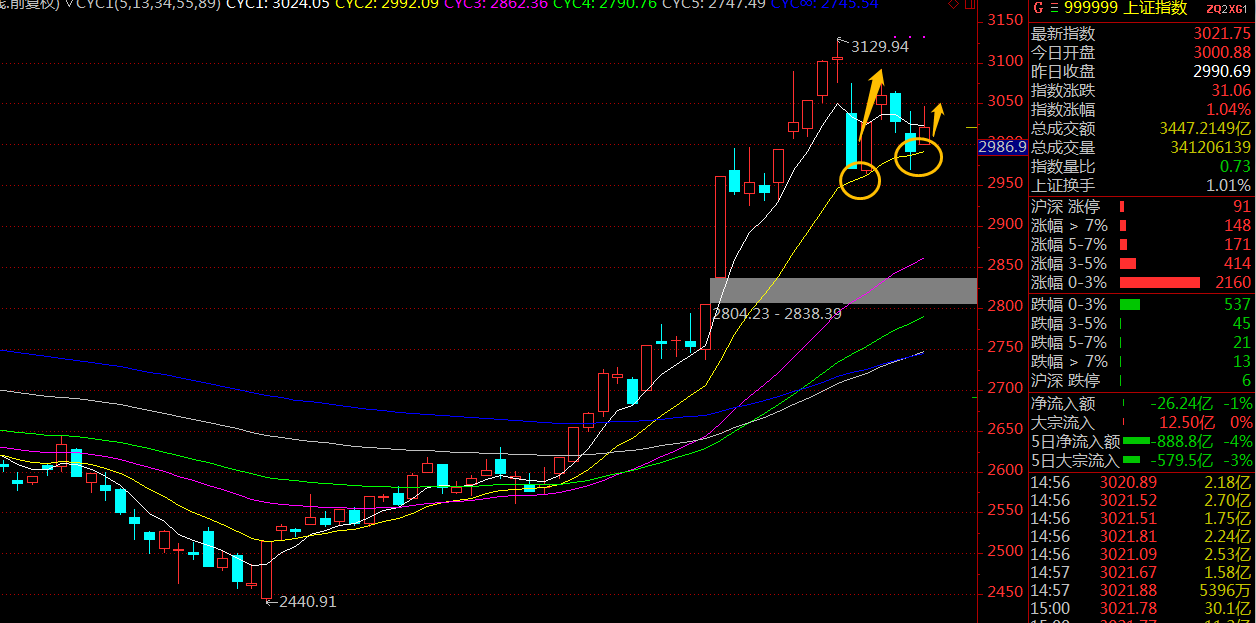The width and height of the screenshot is (1256, 623).
Task: Click the small orange arrow on the right
Action: click(937, 119)
